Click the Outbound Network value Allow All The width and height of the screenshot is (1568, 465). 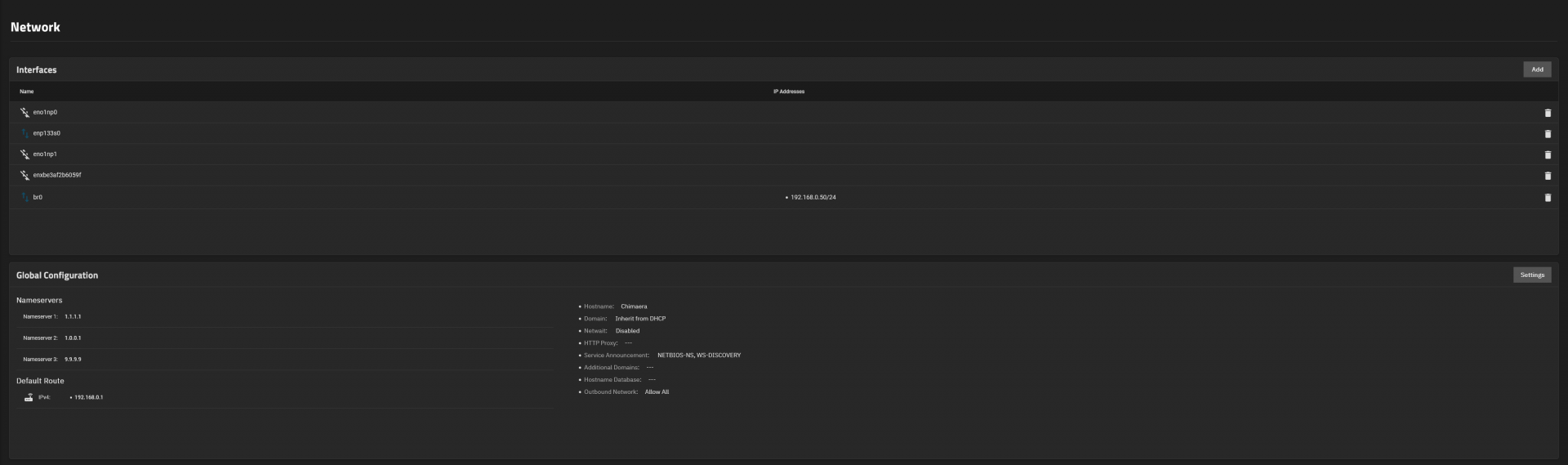(657, 392)
